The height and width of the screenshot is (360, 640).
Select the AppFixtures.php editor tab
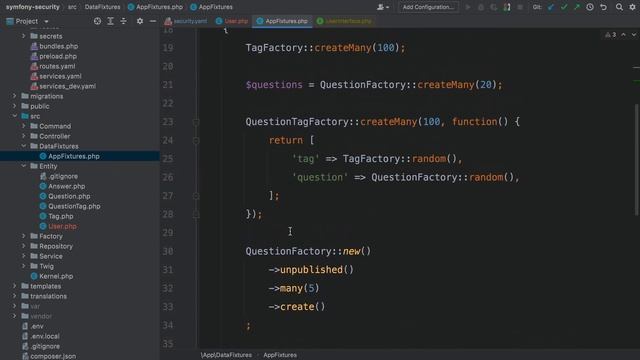pyautogui.click(x=282, y=21)
